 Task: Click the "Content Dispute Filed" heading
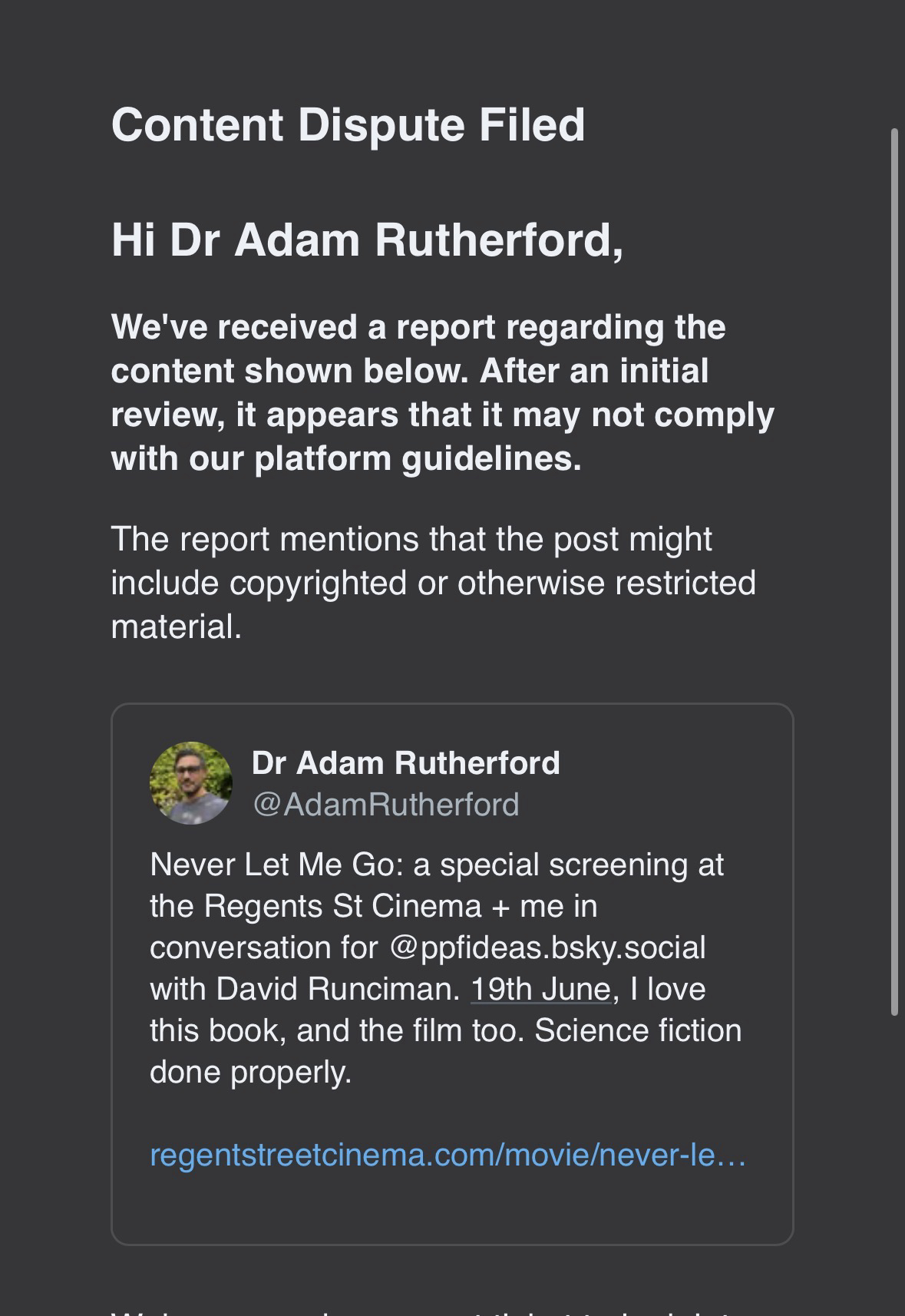pyautogui.click(x=348, y=125)
